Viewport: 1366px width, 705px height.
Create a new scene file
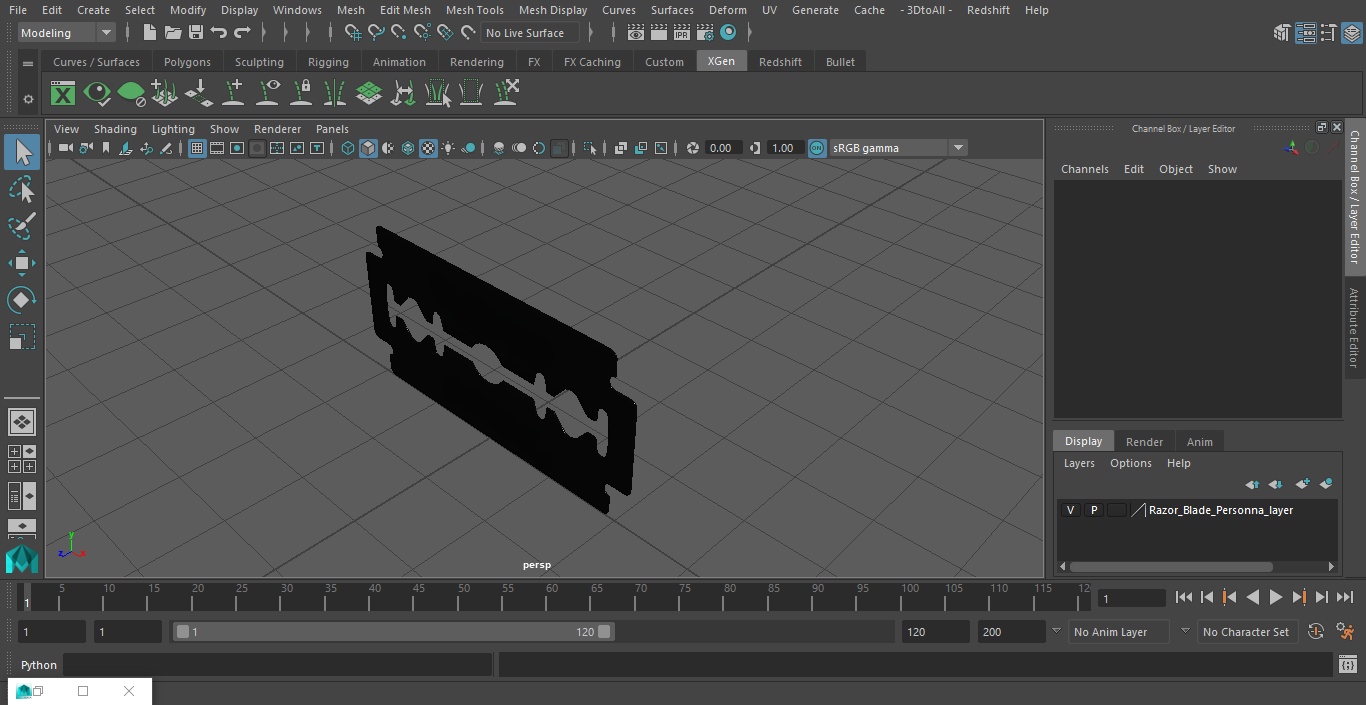[149, 33]
